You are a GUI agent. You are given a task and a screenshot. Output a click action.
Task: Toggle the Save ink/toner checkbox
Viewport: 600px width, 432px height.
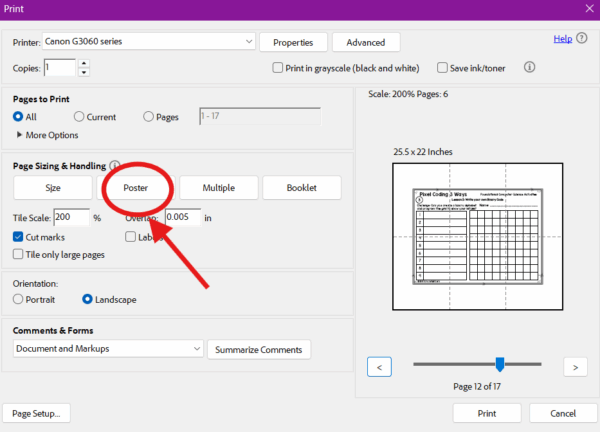(x=443, y=68)
